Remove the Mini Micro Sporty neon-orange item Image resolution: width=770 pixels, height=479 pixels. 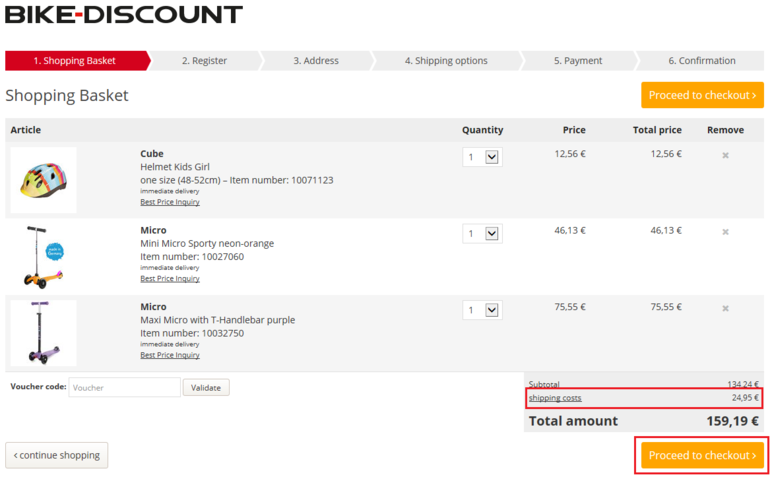coord(725,232)
